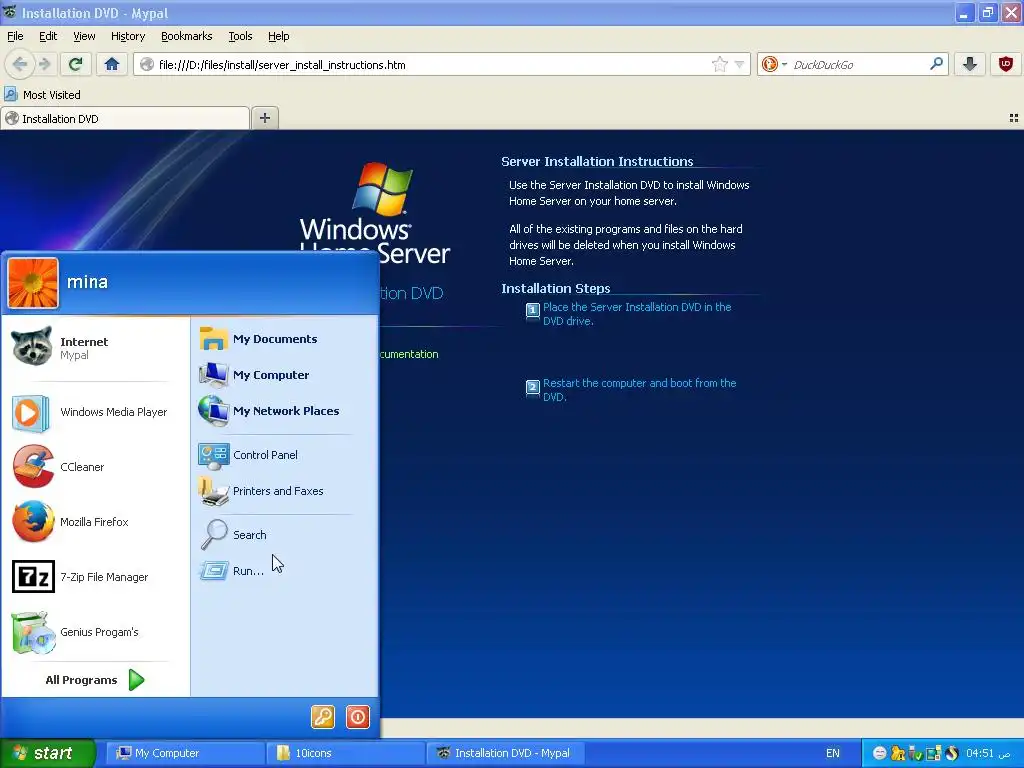This screenshot has height=768, width=1024.
Task: Open My Documents folder
Action: 285,339
